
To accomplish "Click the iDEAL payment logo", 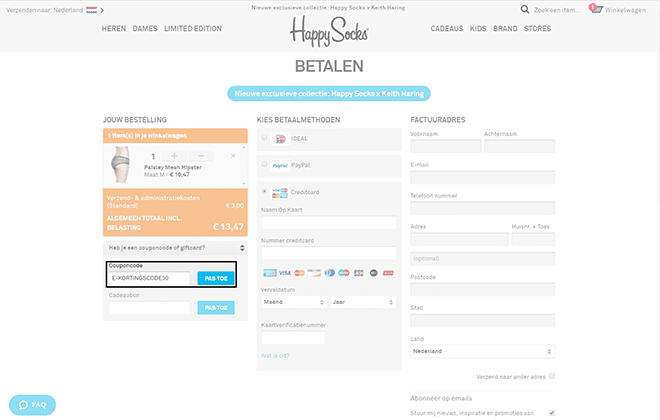I will pyautogui.click(x=280, y=139).
